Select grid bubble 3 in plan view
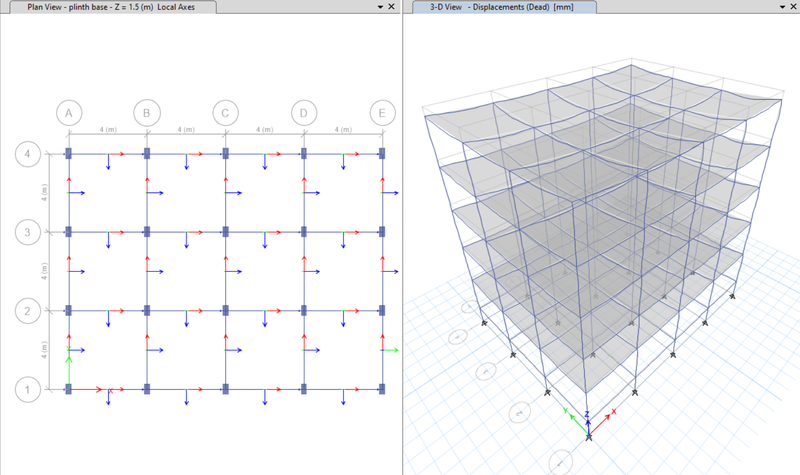 28,233
